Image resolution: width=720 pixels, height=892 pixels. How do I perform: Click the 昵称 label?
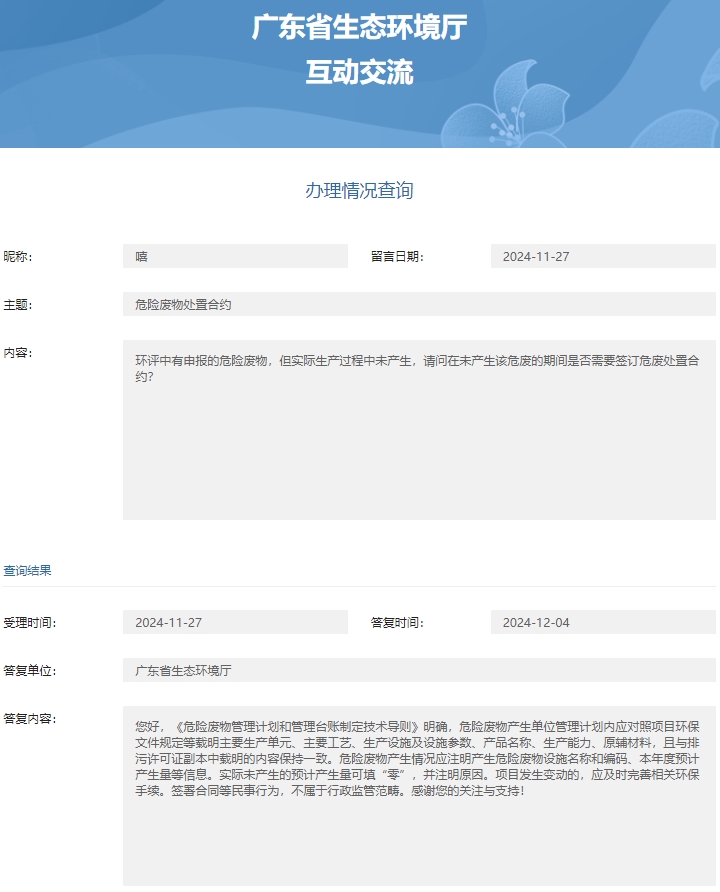[18, 257]
